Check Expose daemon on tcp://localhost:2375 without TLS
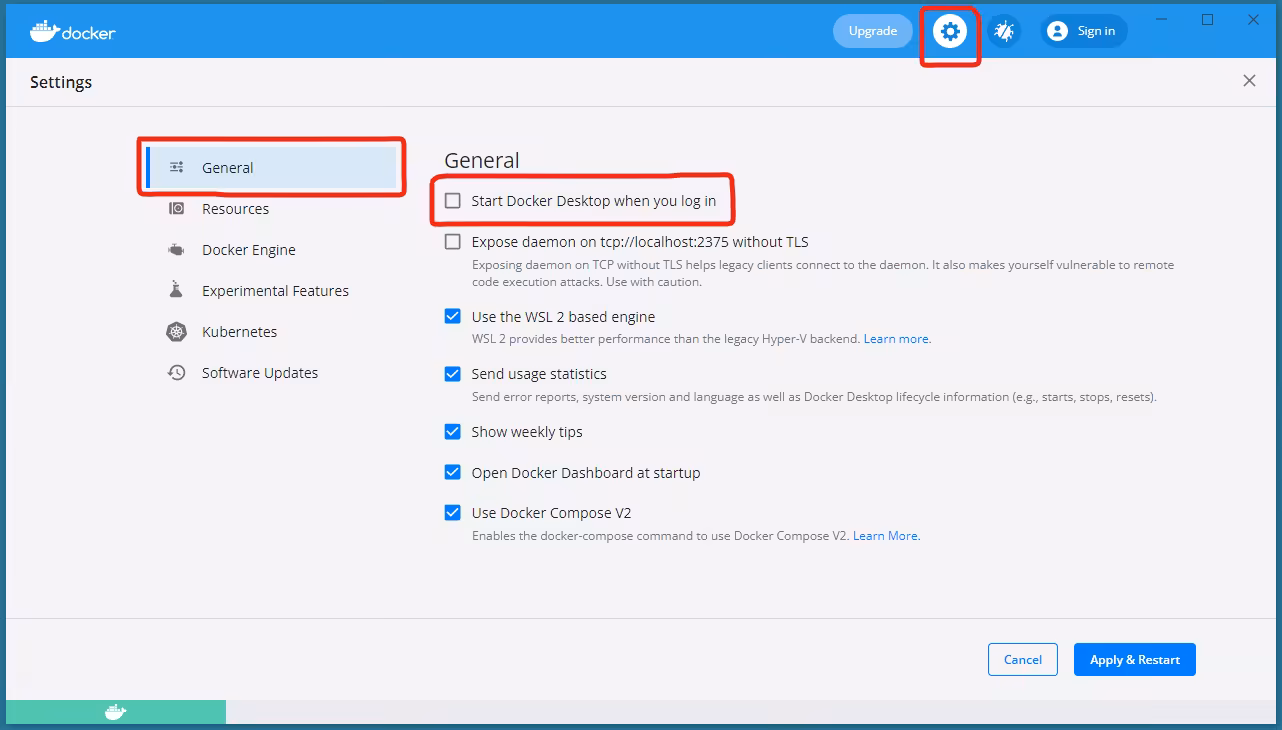The height and width of the screenshot is (730, 1282). [x=453, y=242]
